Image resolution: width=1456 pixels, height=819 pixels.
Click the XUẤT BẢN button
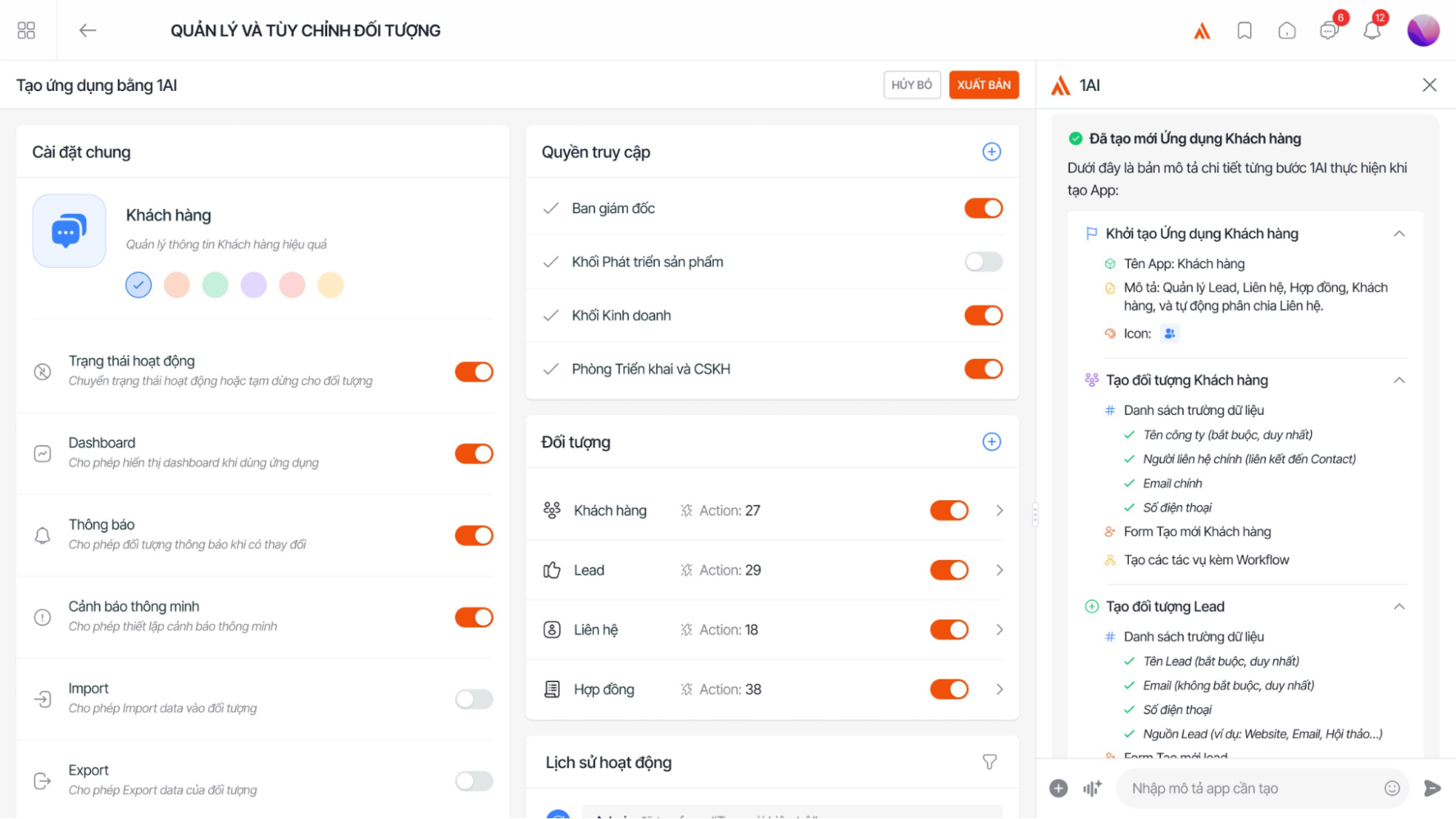(983, 84)
